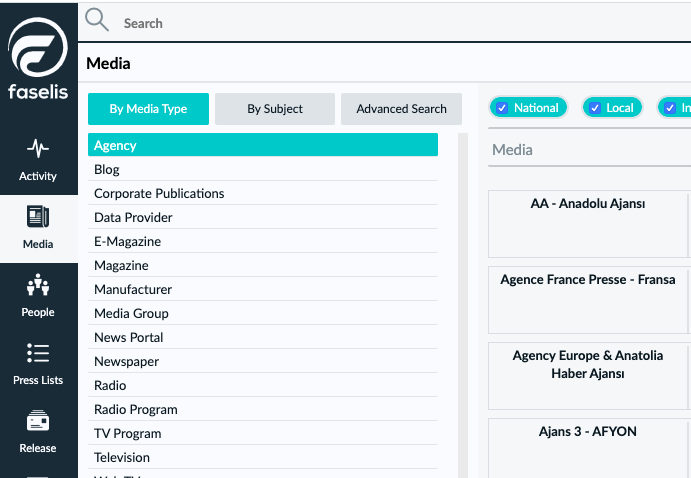Switch to the By Media Type tab
The height and width of the screenshot is (478, 691).
coord(149,109)
